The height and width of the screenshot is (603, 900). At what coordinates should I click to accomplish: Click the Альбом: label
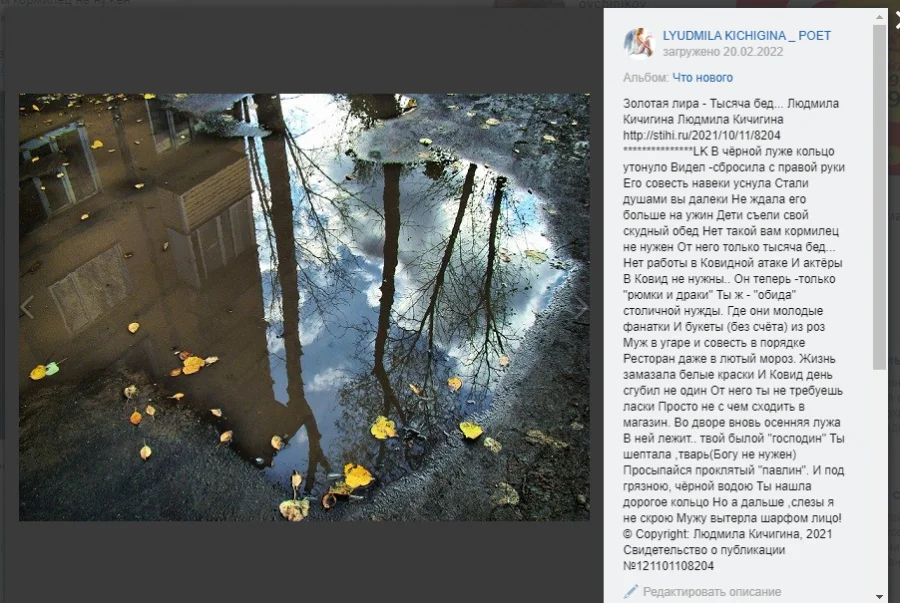tap(646, 77)
